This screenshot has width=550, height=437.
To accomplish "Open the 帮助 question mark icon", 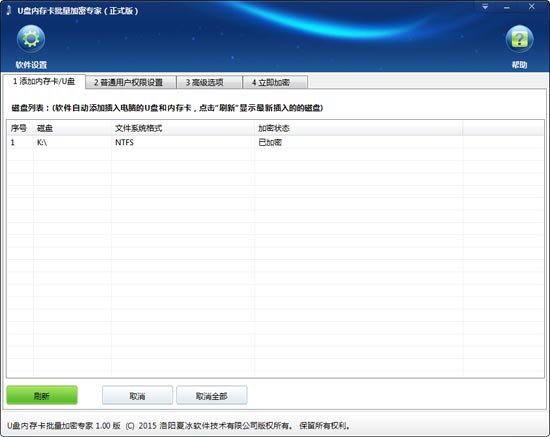I will pyautogui.click(x=519, y=39).
